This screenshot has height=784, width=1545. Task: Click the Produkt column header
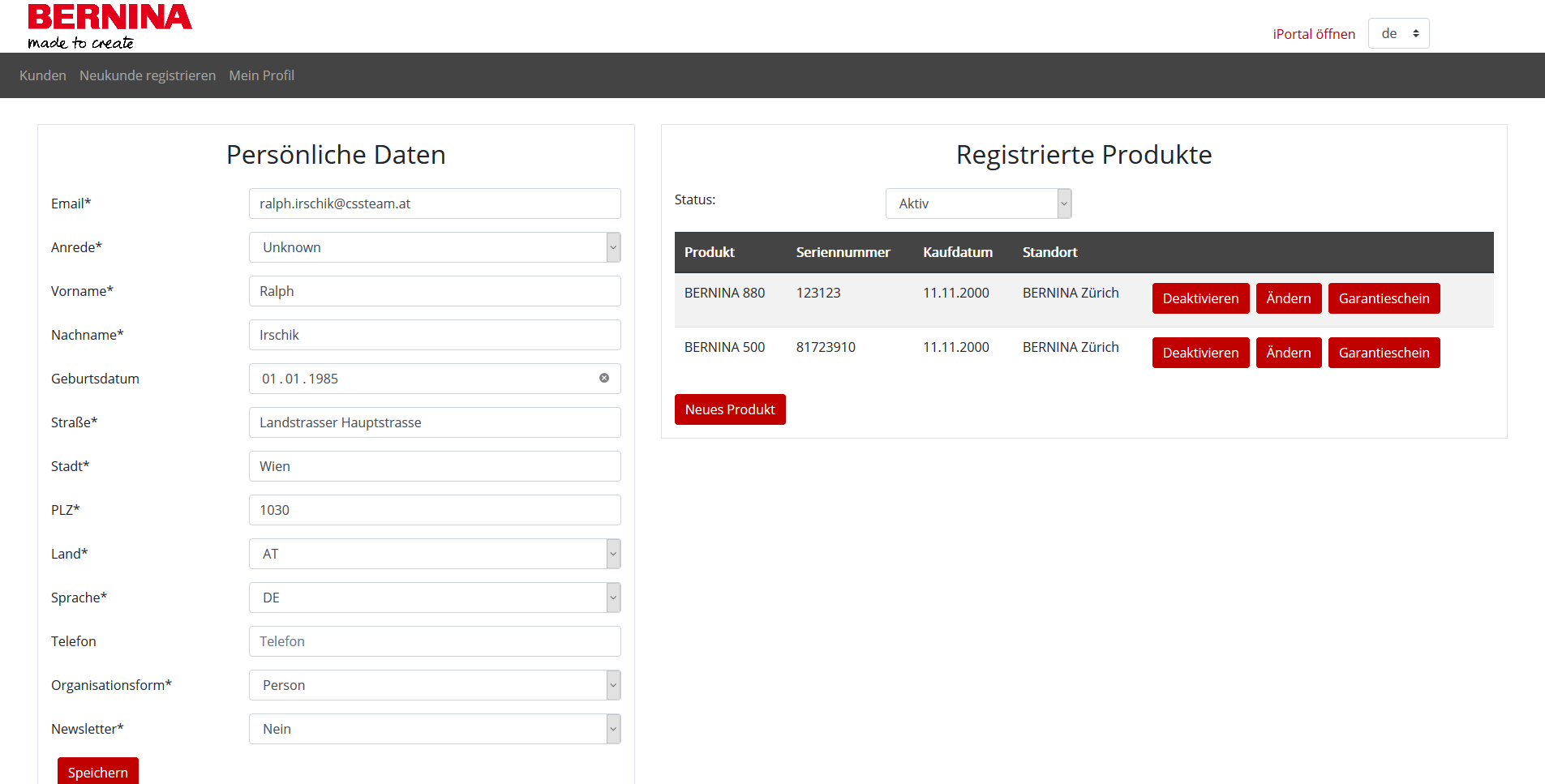tap(710, 252)
